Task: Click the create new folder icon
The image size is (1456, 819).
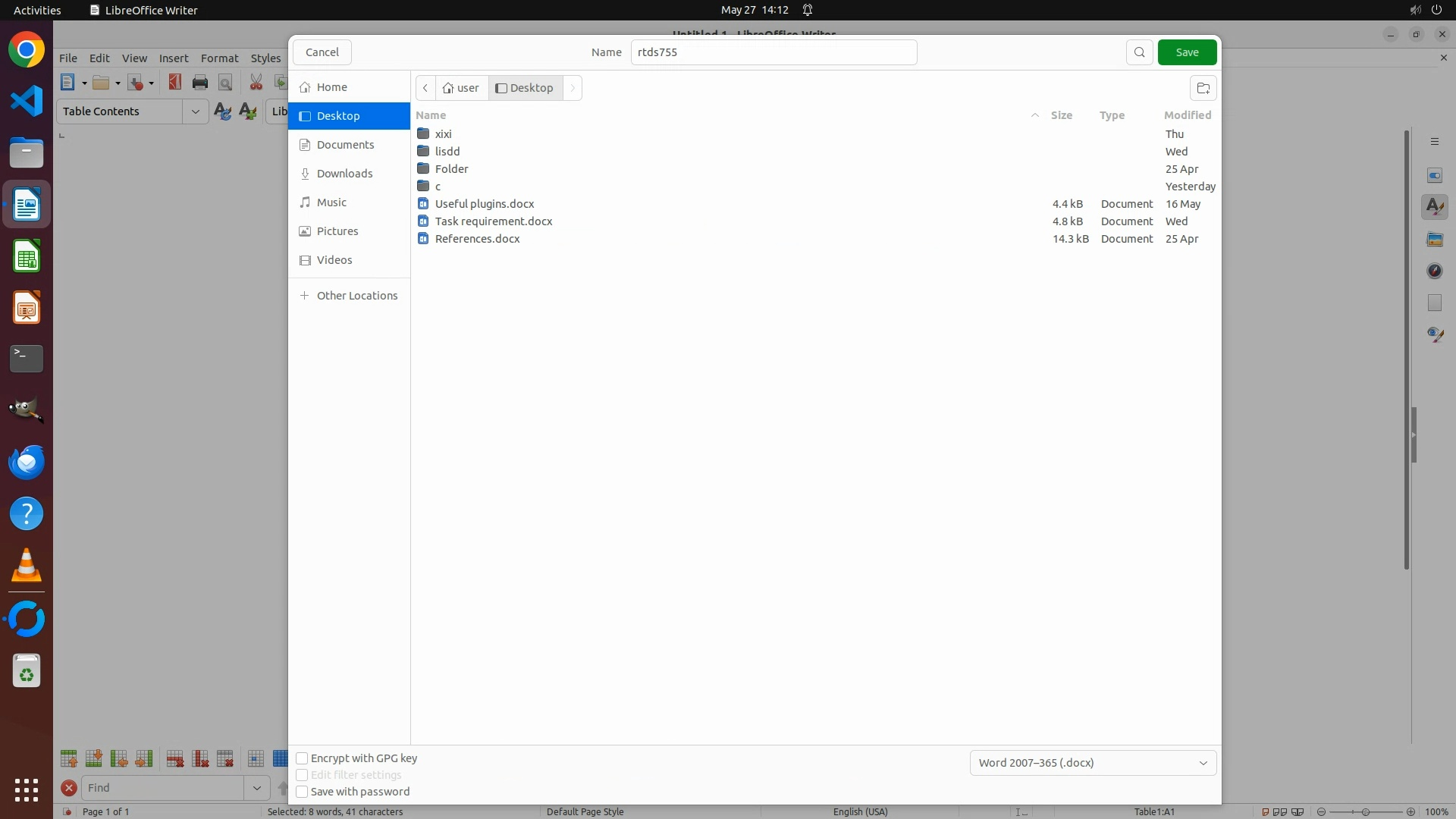Action: tap(1203, 88)
